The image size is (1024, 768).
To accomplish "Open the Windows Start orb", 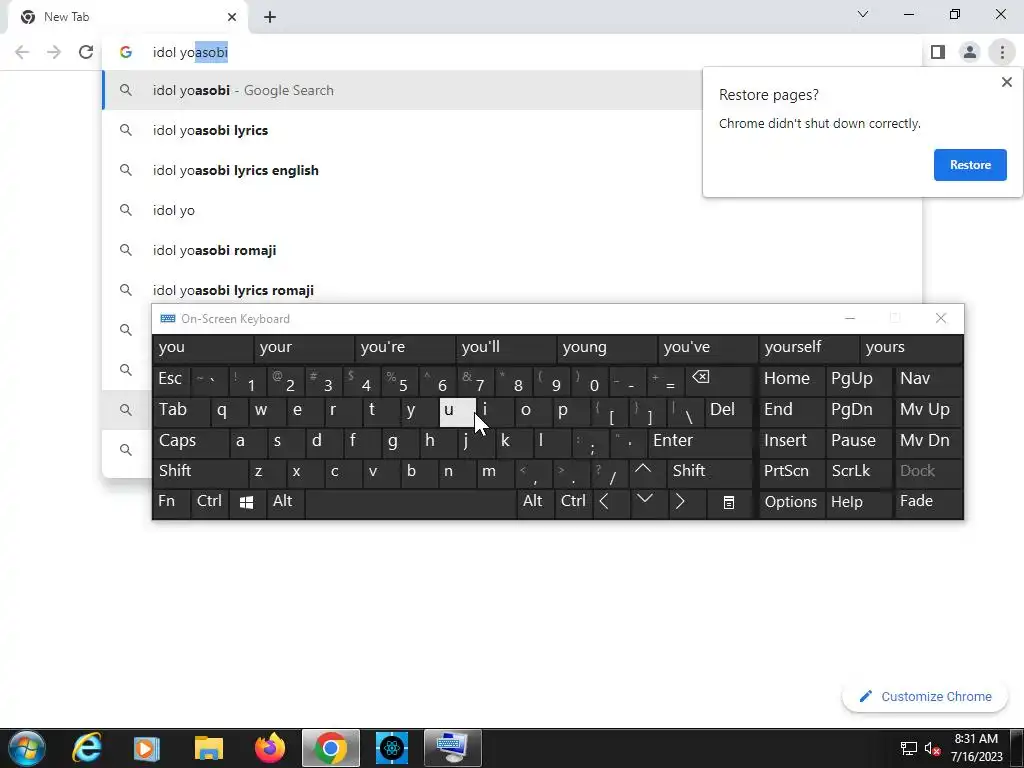I will tap(26, 748).
